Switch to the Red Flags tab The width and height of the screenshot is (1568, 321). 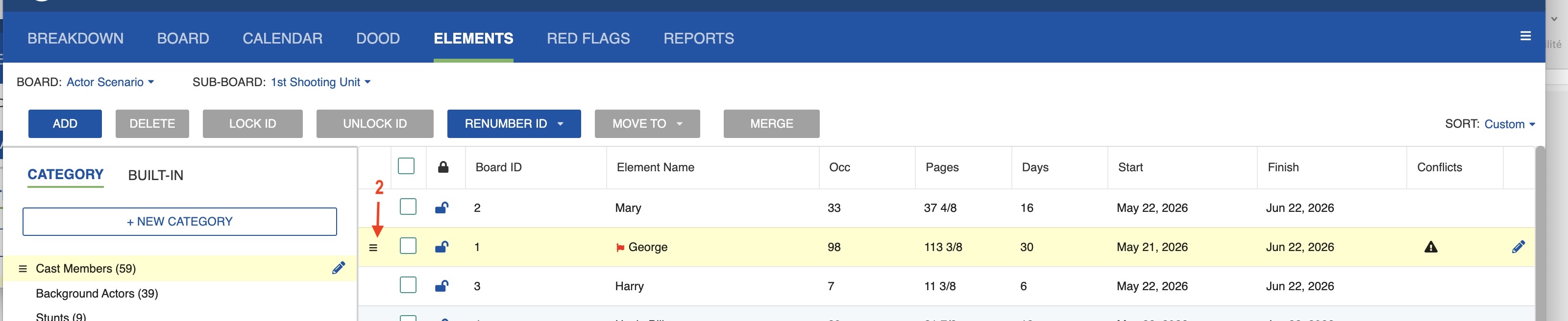pos(588,38)
